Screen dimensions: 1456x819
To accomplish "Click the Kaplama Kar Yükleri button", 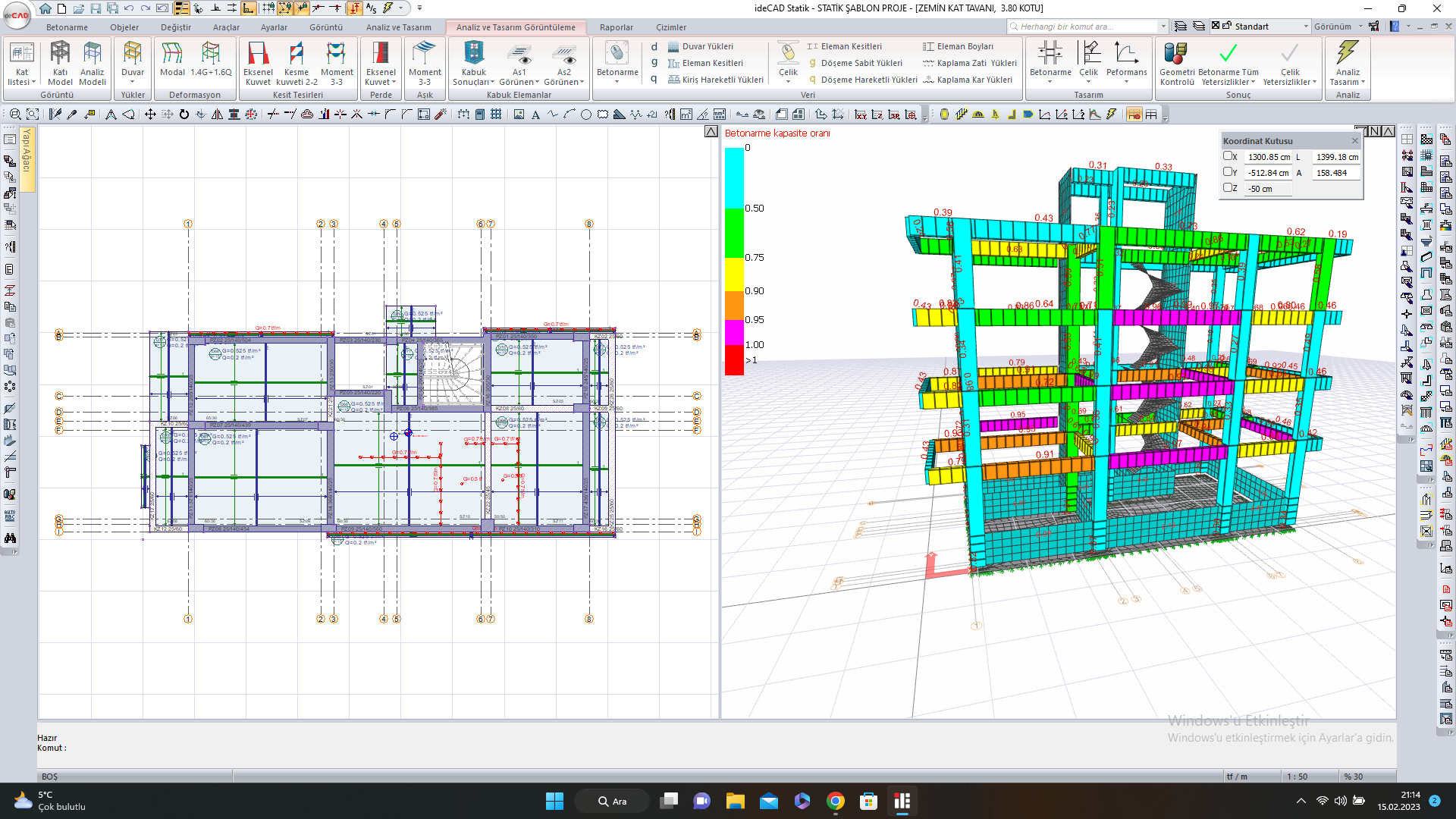I will (x=974, y=80).
